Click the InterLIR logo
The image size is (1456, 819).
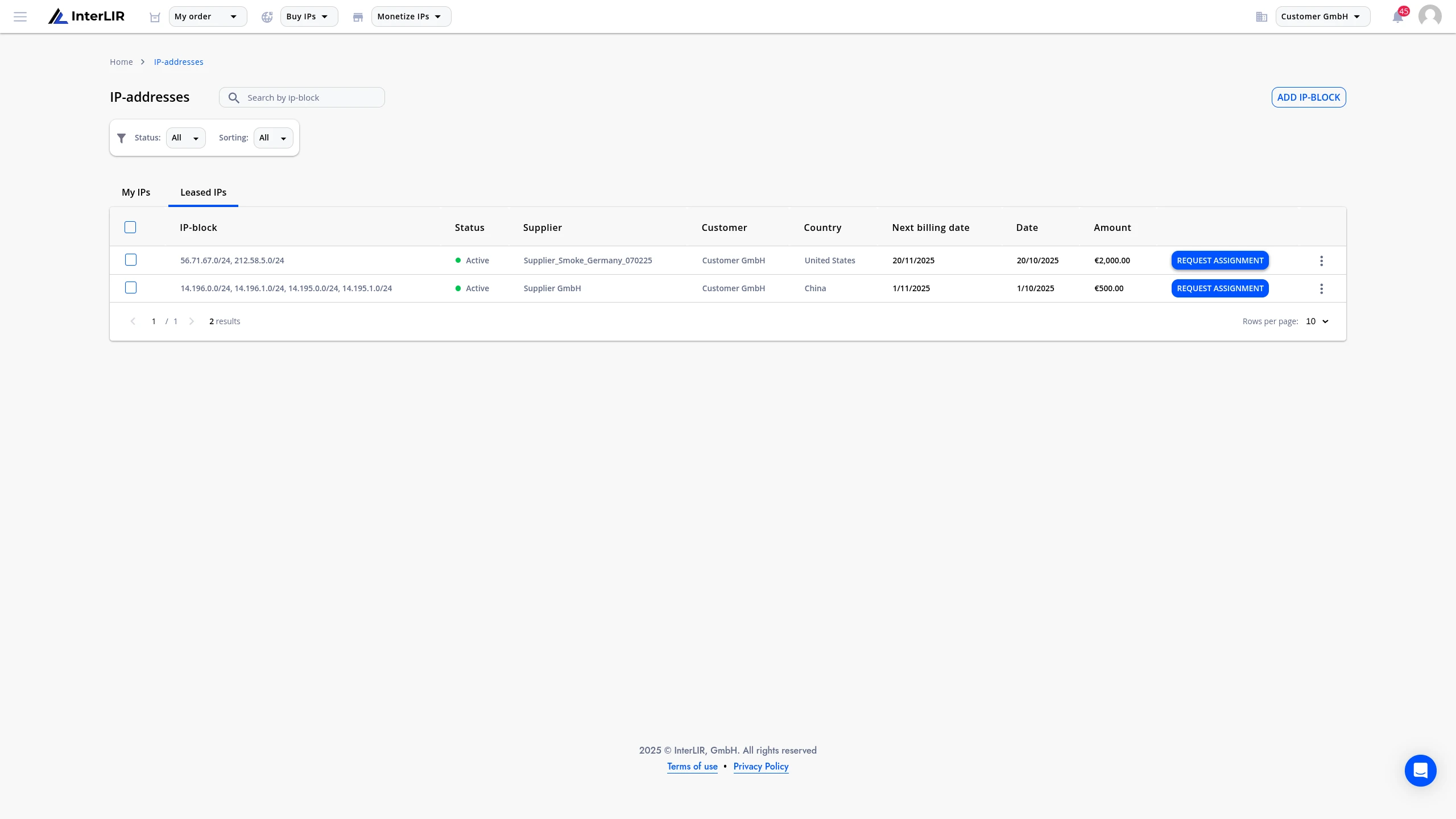pos(86,16)
